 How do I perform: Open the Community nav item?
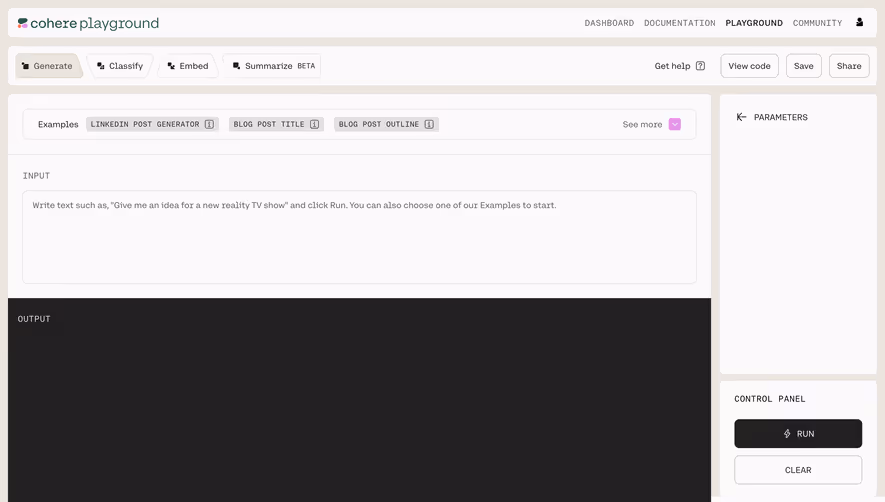tap(817, 23)
